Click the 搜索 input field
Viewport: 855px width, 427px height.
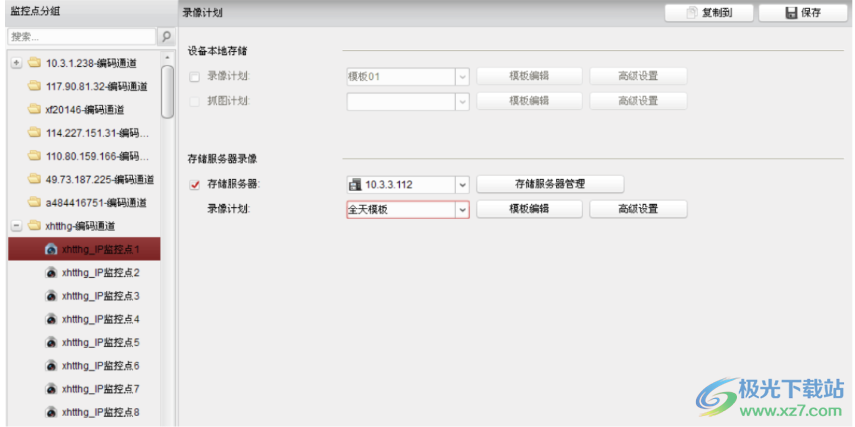(82, 37)
